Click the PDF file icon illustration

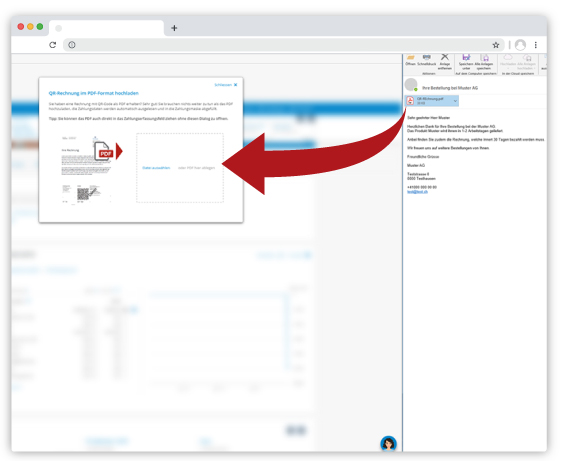click(103, 151)
